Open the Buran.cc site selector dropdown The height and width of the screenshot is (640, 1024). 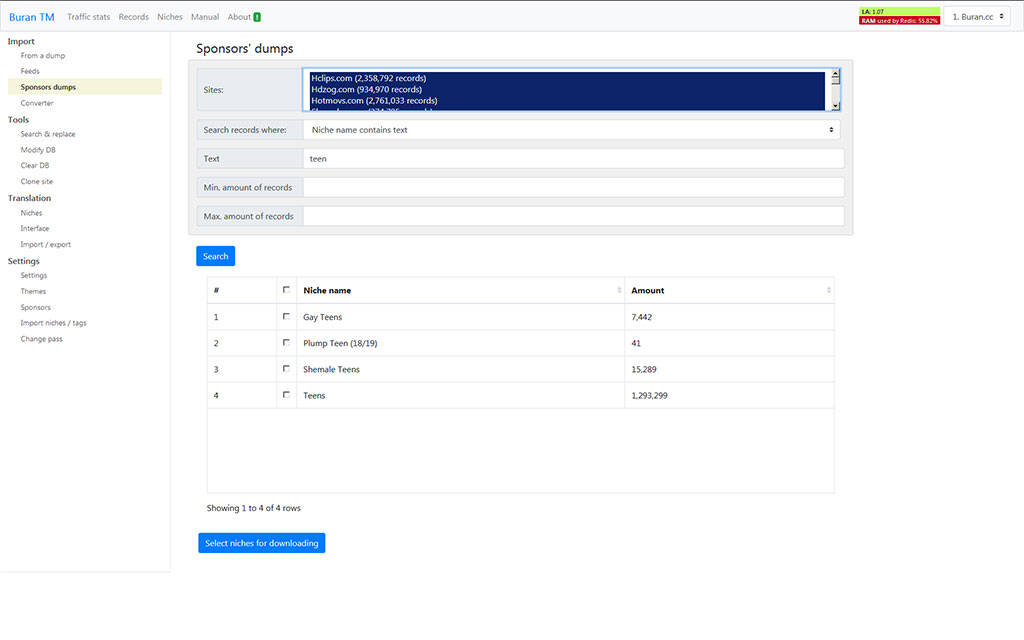pyautogui.click(x=977, y=17)
